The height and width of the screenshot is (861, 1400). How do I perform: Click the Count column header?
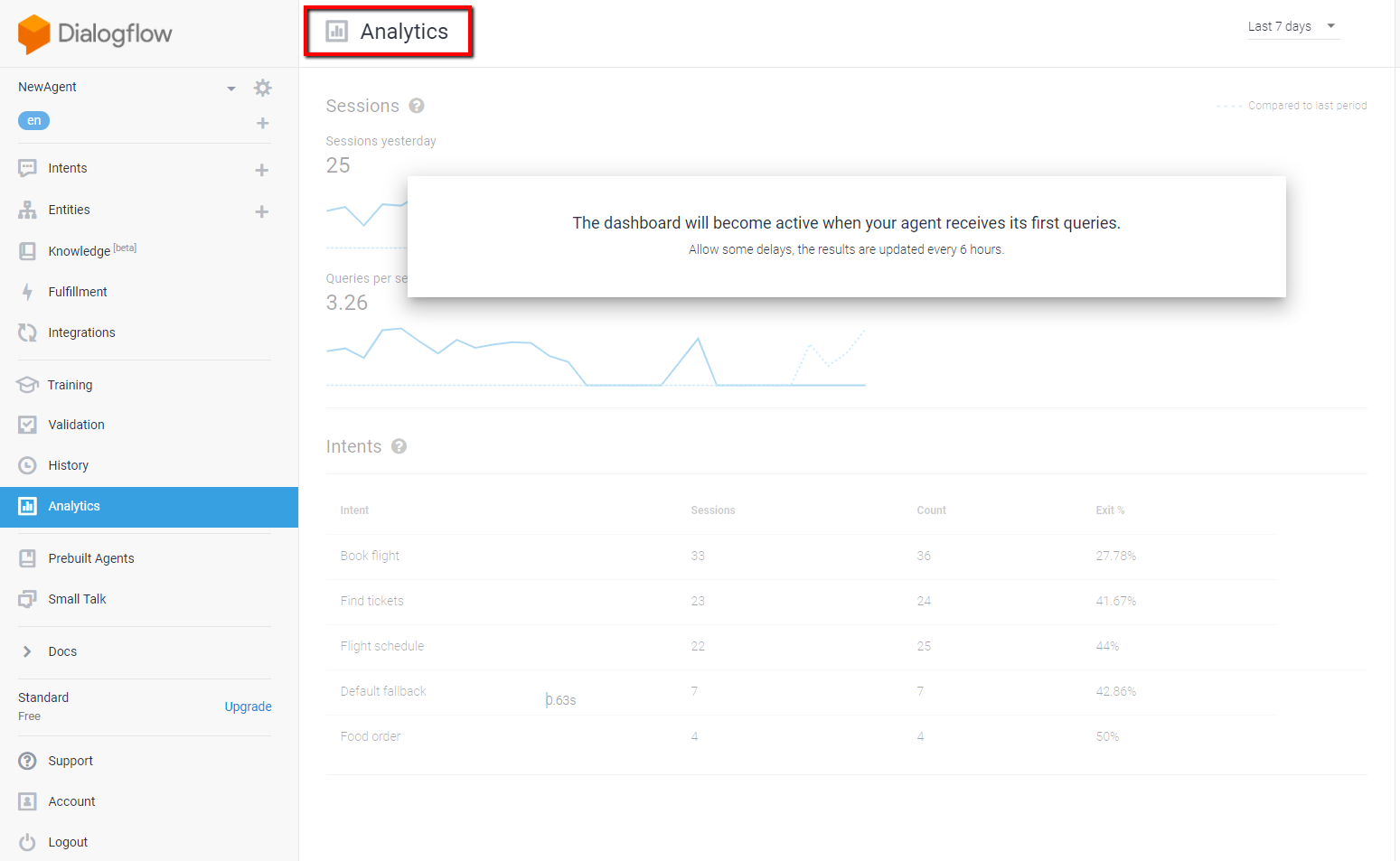tap(932, 510)
